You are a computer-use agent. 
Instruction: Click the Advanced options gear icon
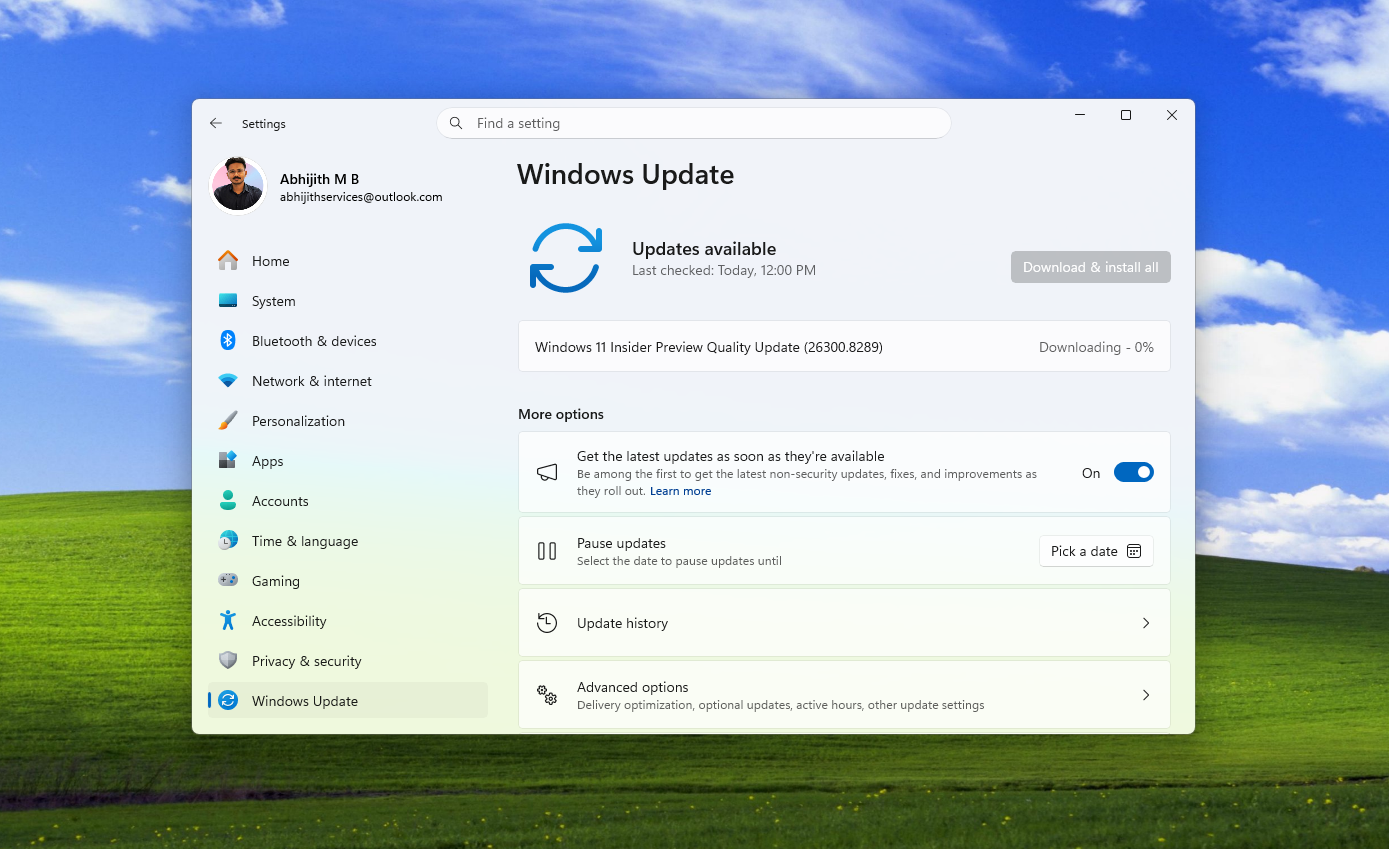pos(547,694)
